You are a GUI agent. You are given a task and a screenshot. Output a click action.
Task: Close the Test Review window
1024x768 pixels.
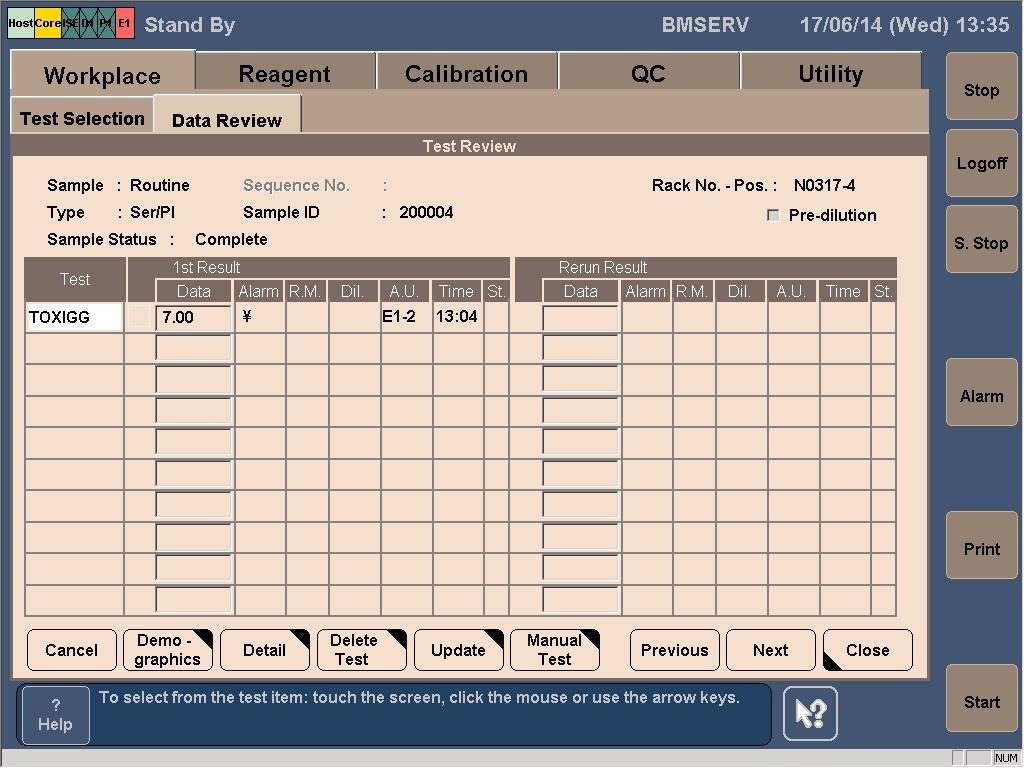tap(868, 650)
